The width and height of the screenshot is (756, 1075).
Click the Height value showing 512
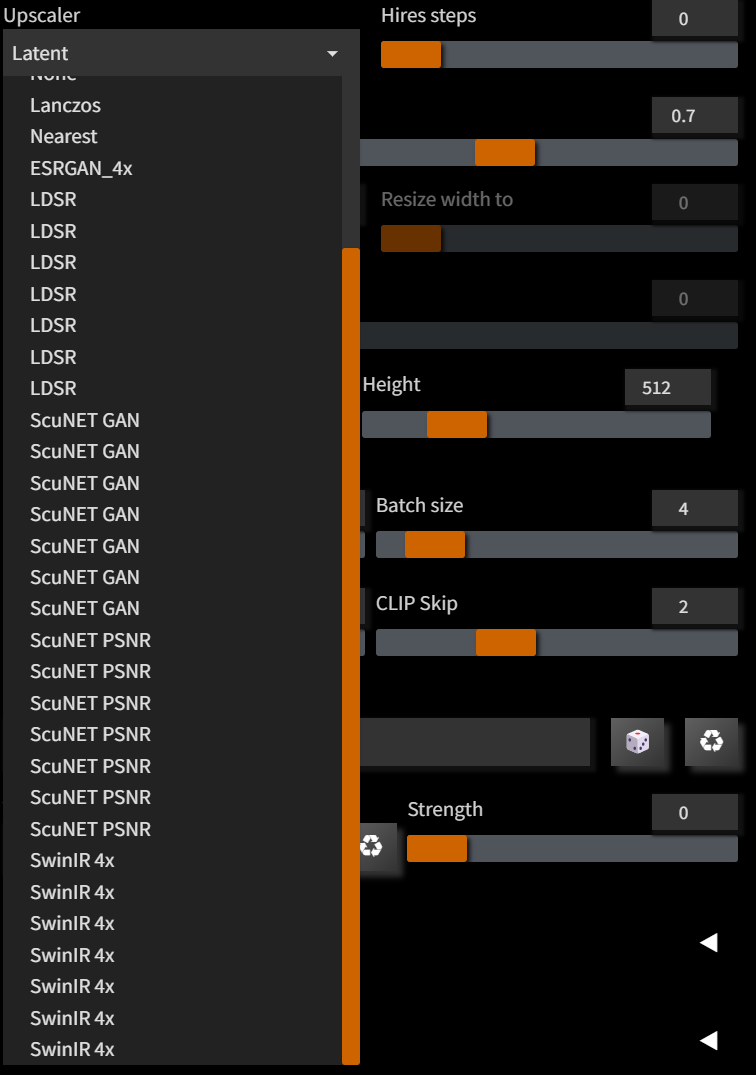coord(667,387)
